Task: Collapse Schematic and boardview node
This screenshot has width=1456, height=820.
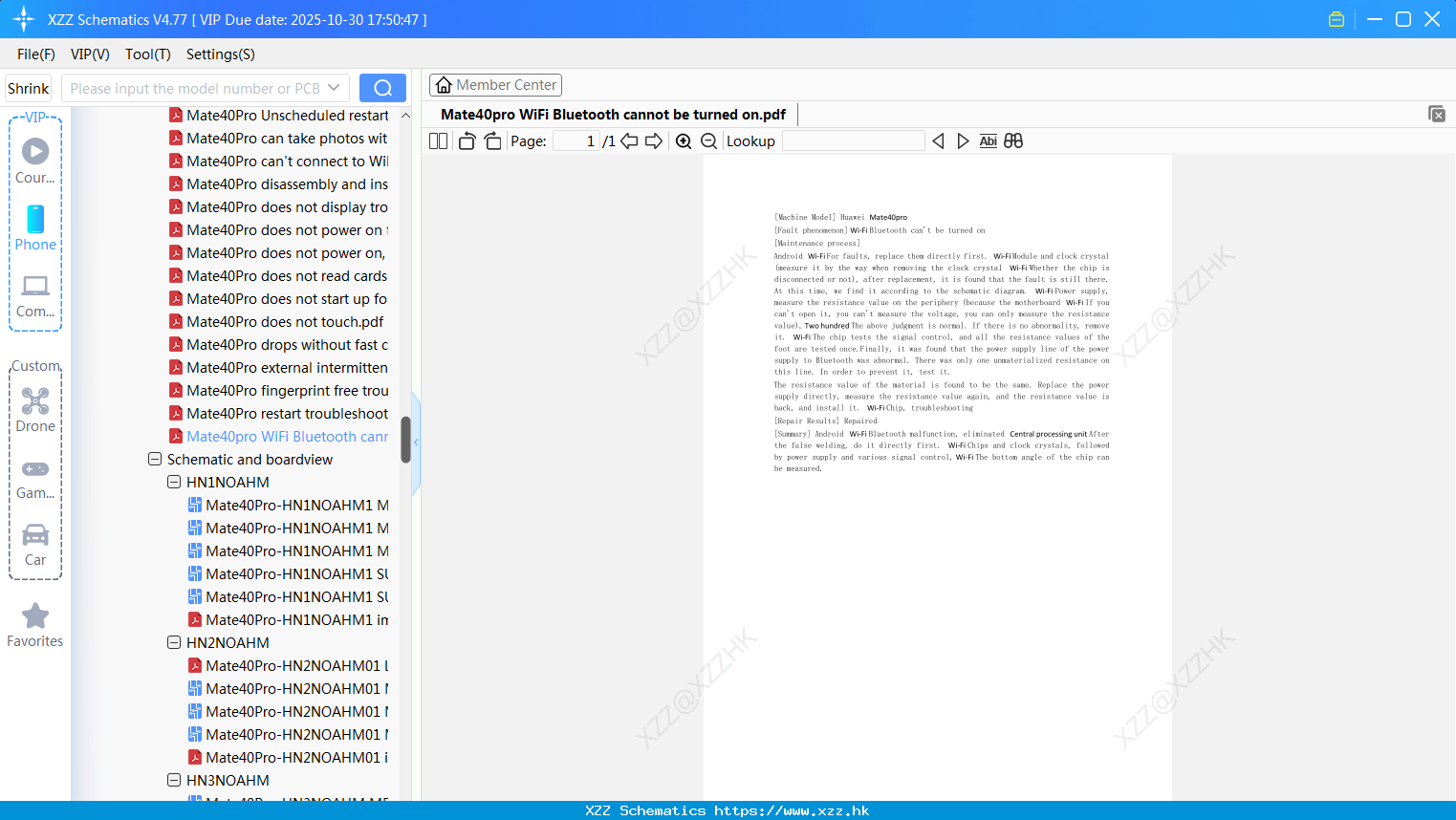Action: coord(155,459)
